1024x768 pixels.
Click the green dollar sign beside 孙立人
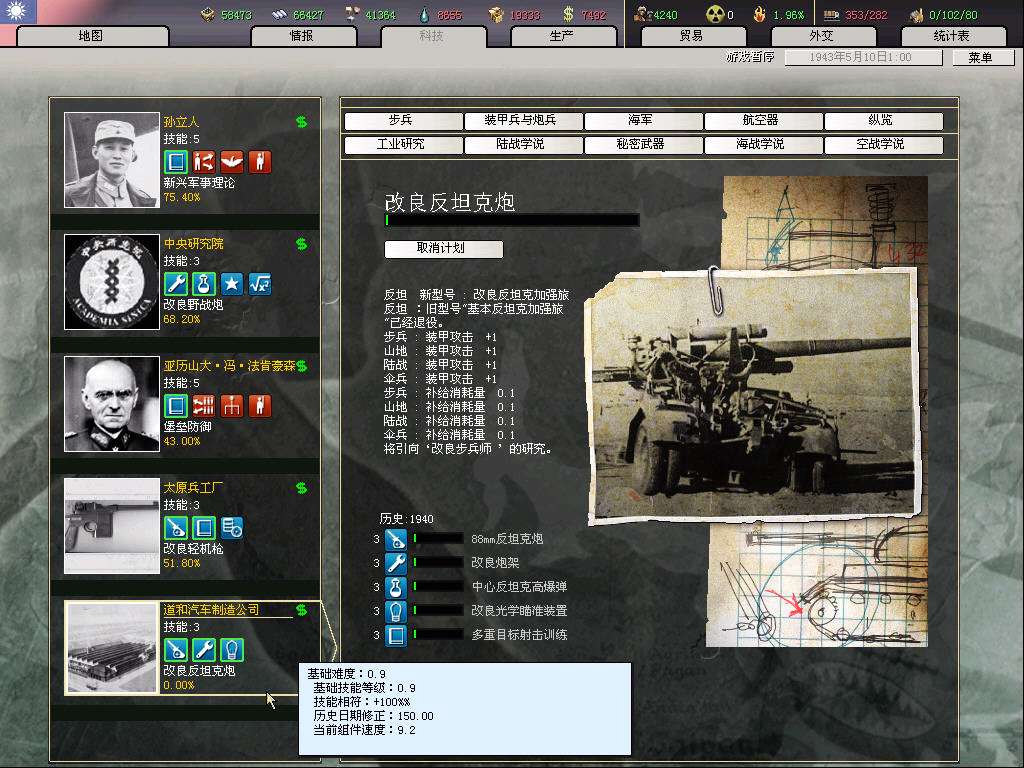(302, 122)
